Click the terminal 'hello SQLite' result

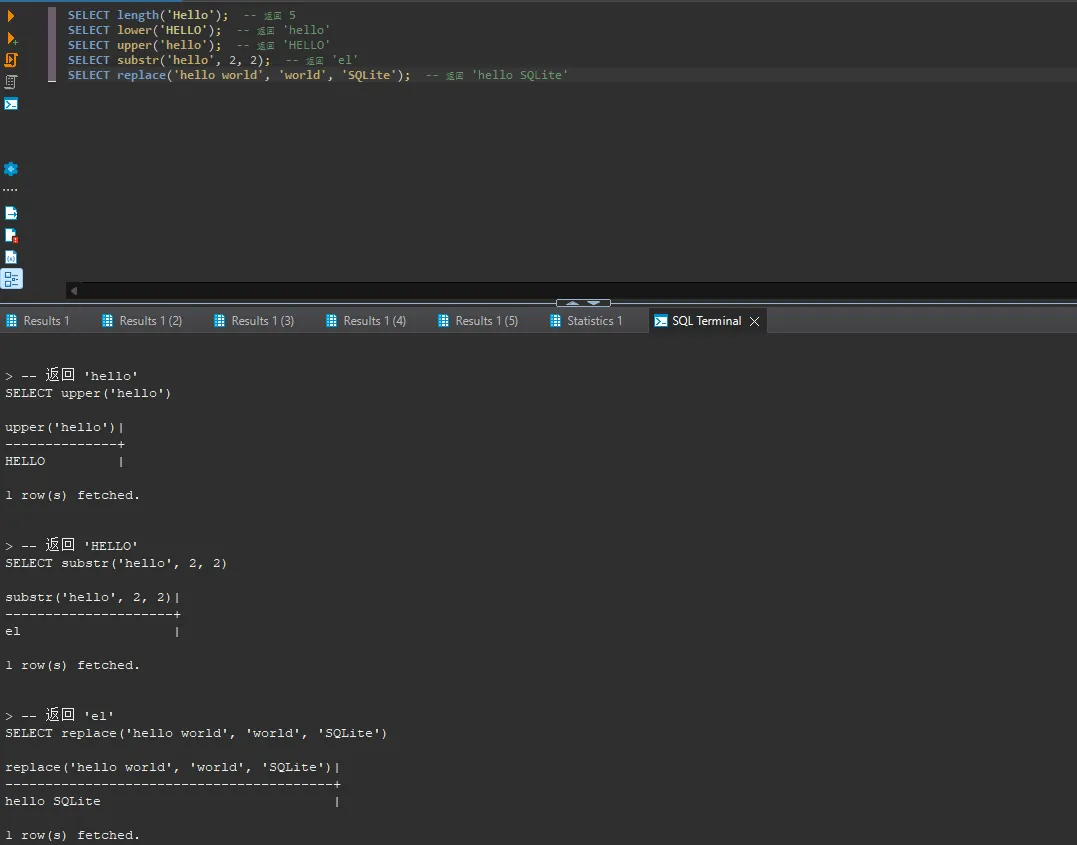[x=53, y=801]
